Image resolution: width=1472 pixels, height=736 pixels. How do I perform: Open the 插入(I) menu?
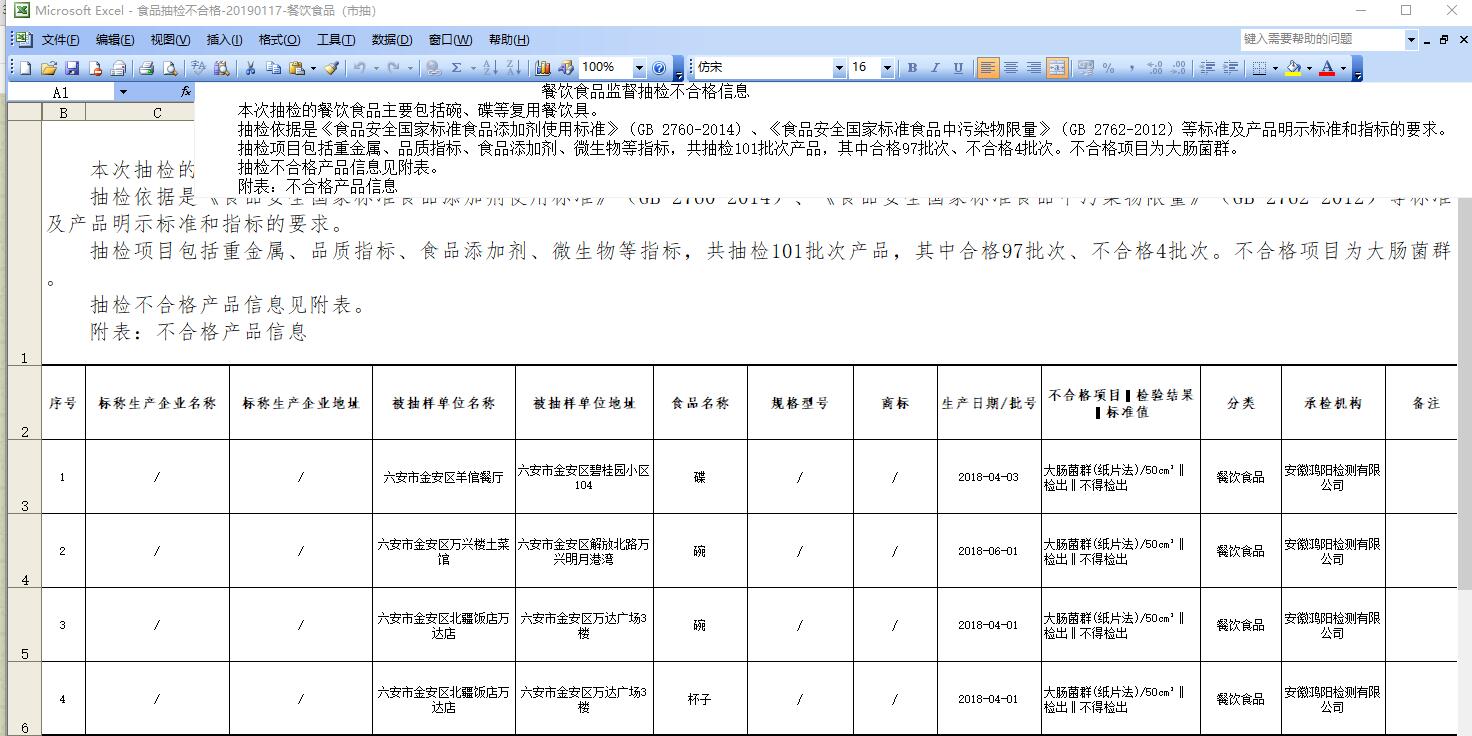tap(224, 40)
